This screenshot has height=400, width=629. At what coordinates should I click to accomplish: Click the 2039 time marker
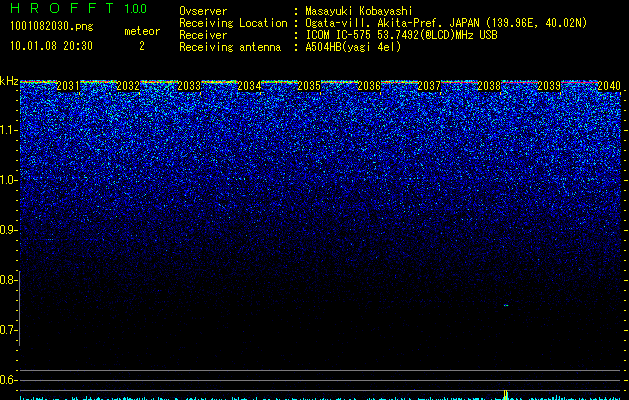549,86
